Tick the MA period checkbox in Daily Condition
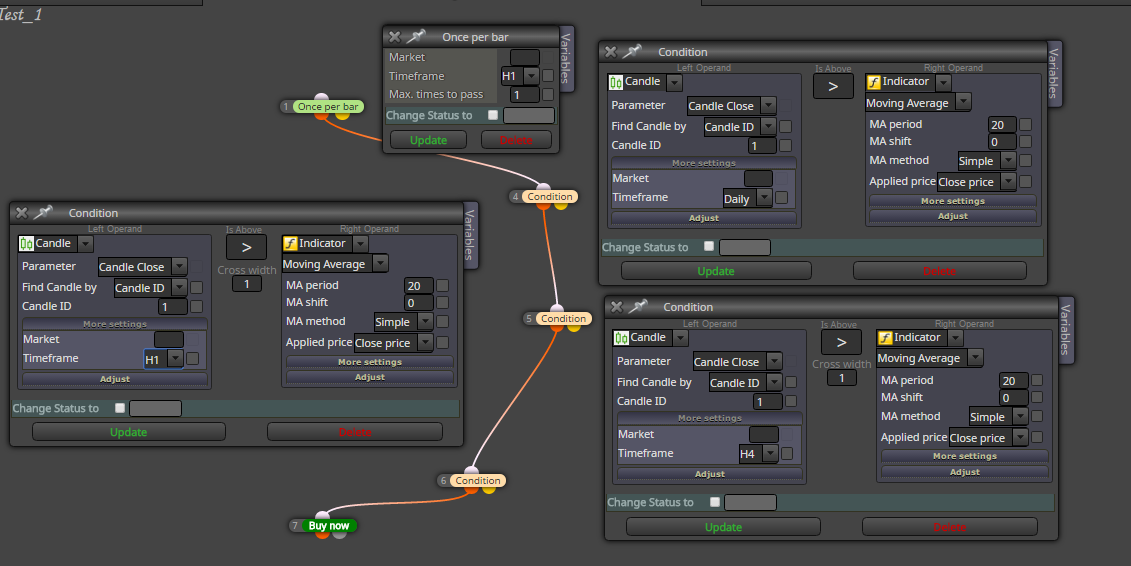The height and width of the screenshot is (566, 1131). coord(1025,125)
